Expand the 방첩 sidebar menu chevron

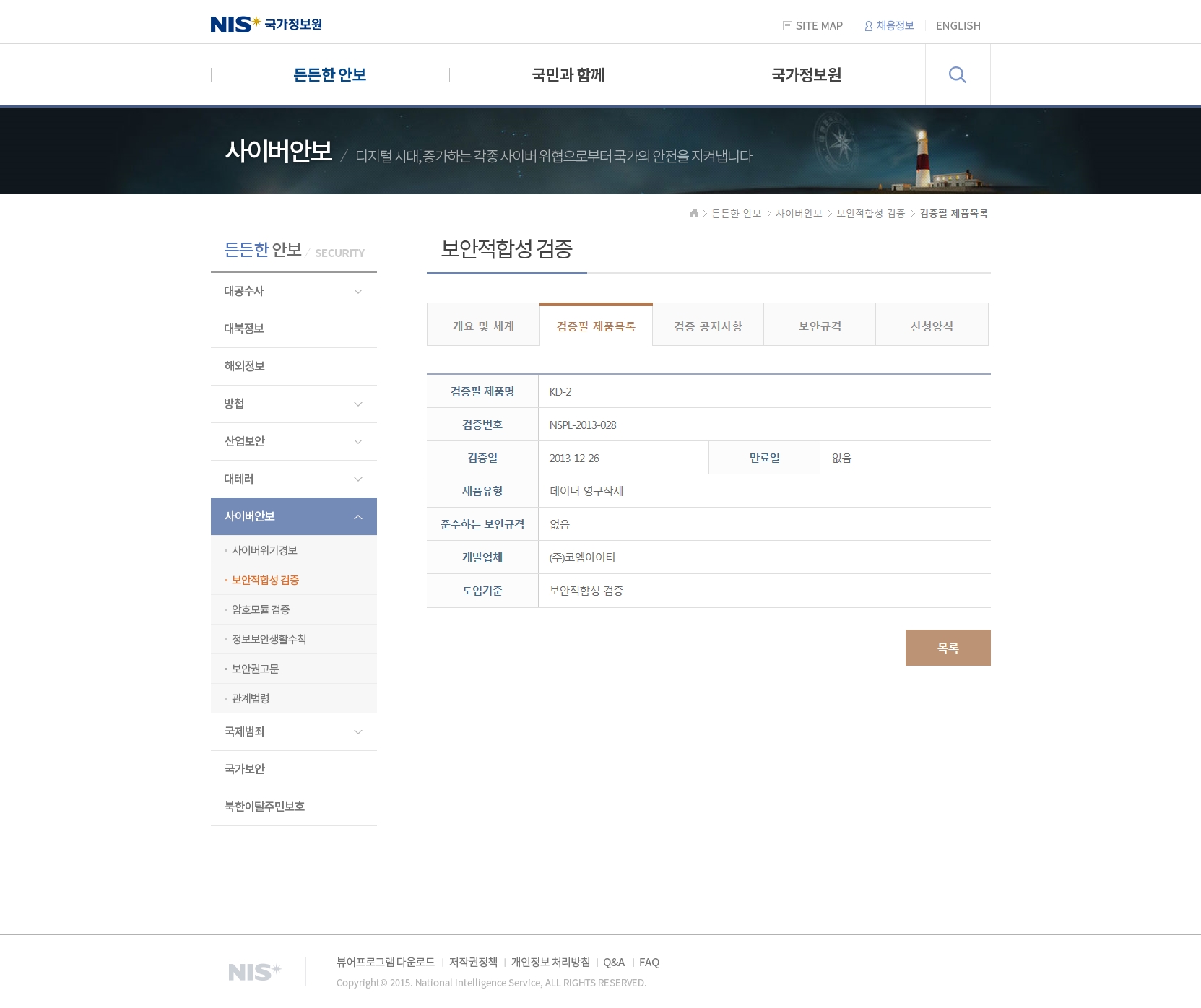(x=357, y=404)
